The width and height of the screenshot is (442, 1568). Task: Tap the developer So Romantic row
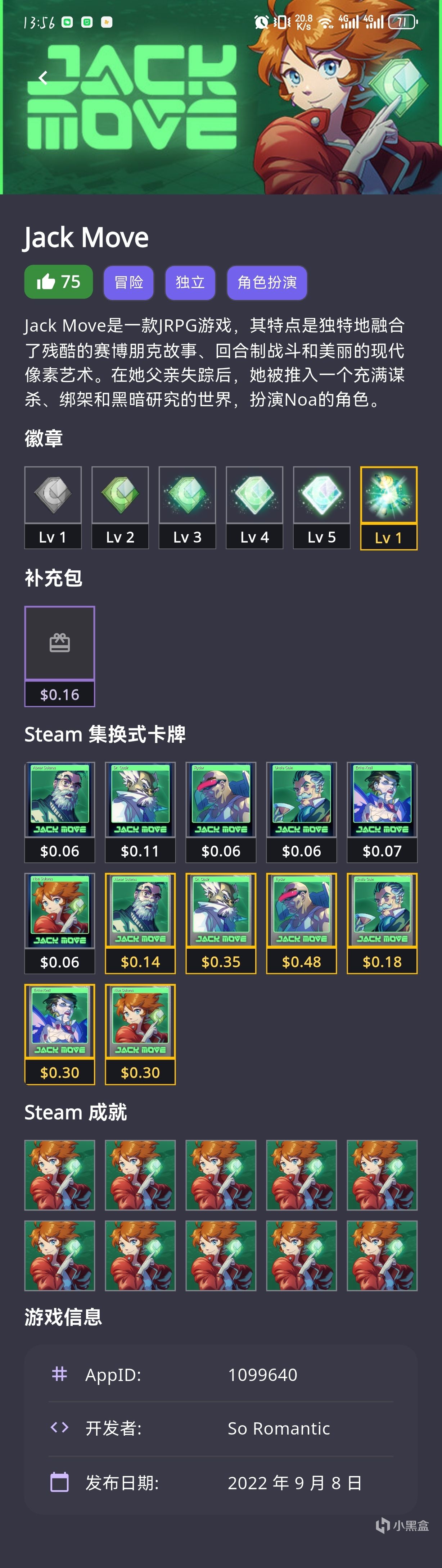point(221,1428)
